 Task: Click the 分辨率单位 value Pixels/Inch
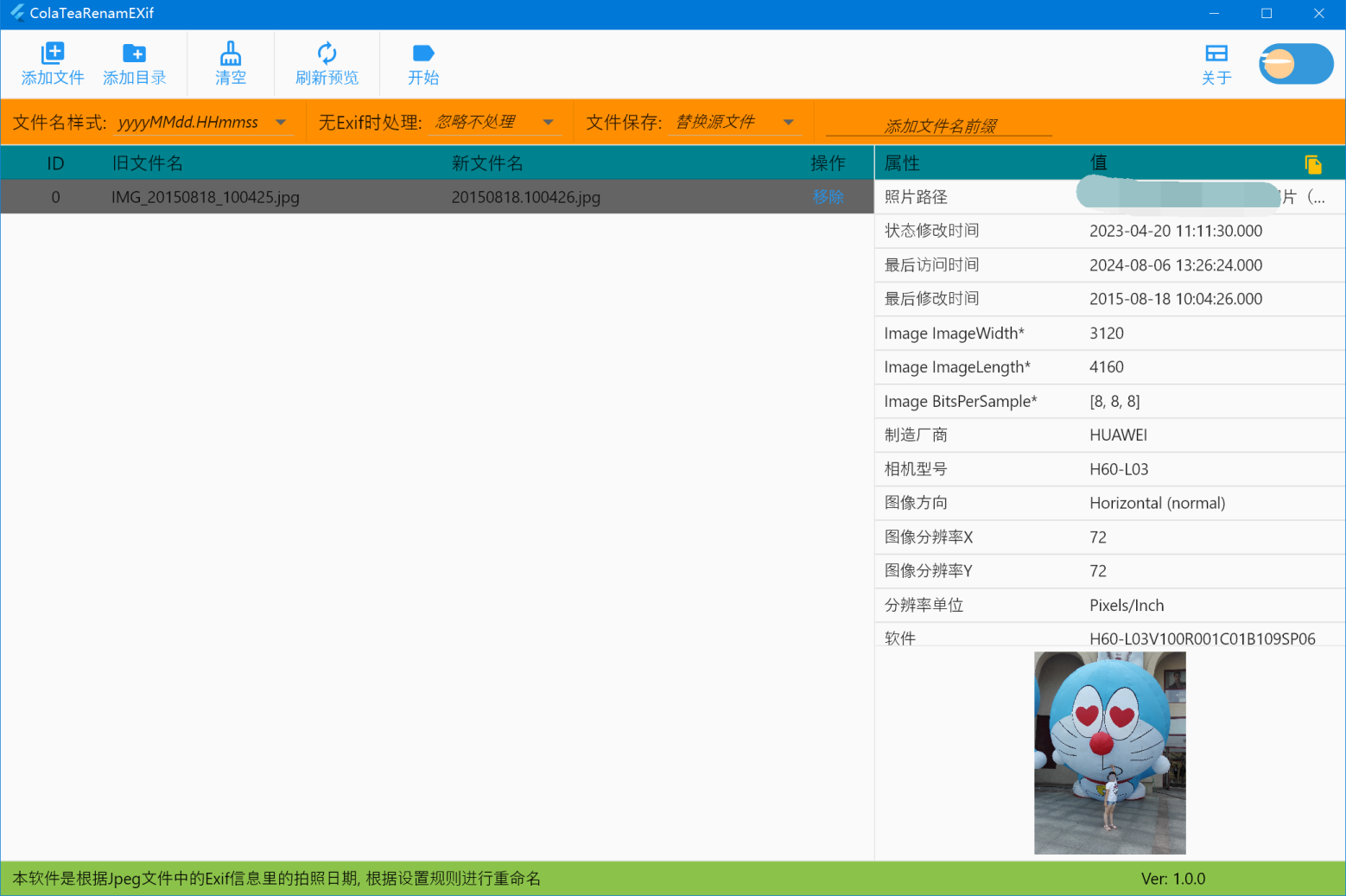point(1127,606)
